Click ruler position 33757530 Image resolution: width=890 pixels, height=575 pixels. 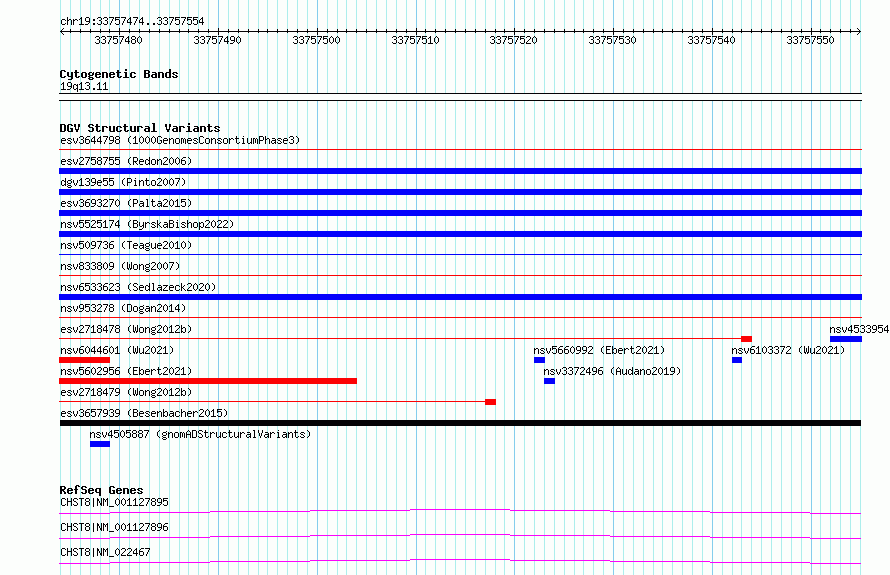pyautogui.click(x=612, y=40)
